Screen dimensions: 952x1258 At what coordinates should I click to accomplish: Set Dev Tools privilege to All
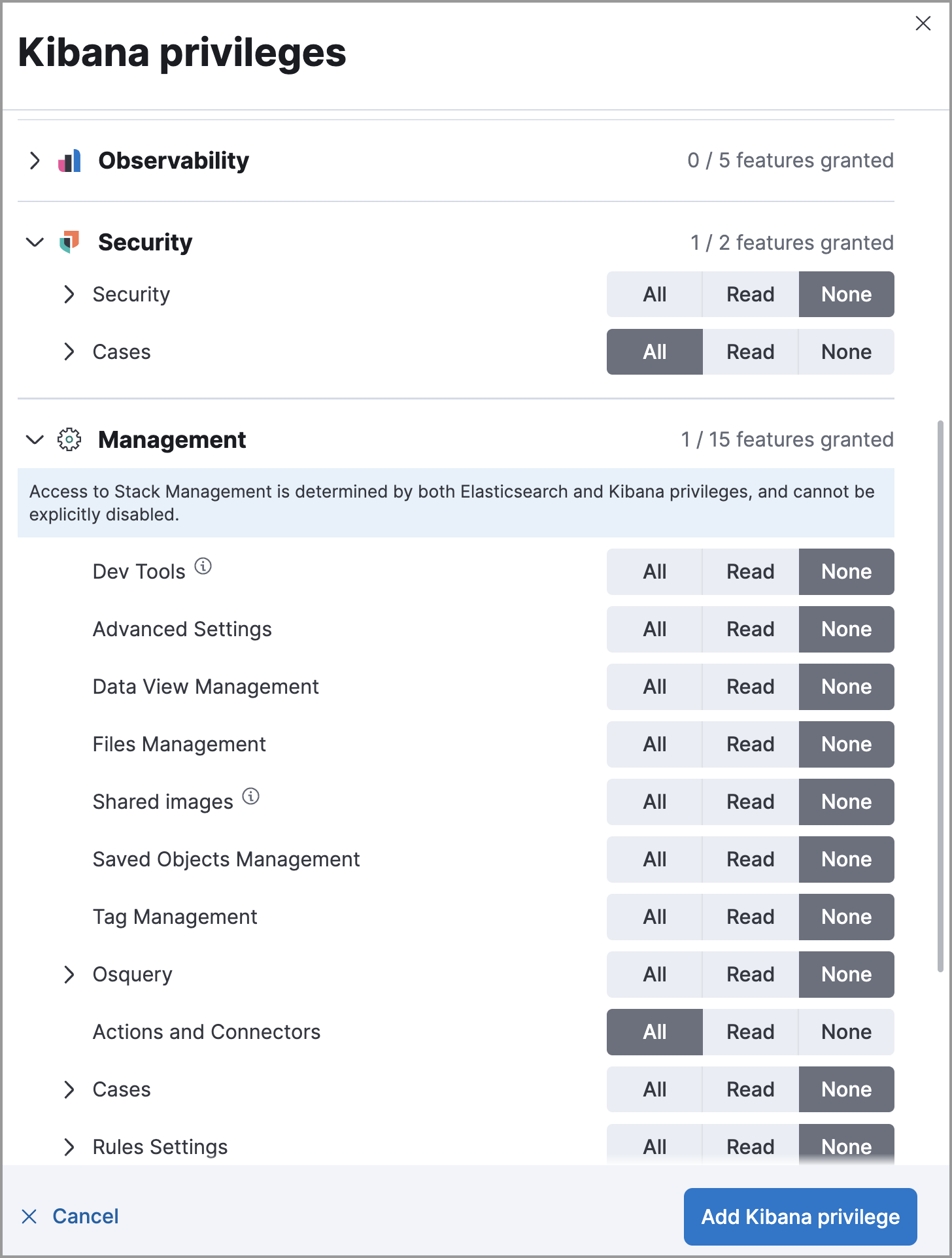[x=654, y=571]
